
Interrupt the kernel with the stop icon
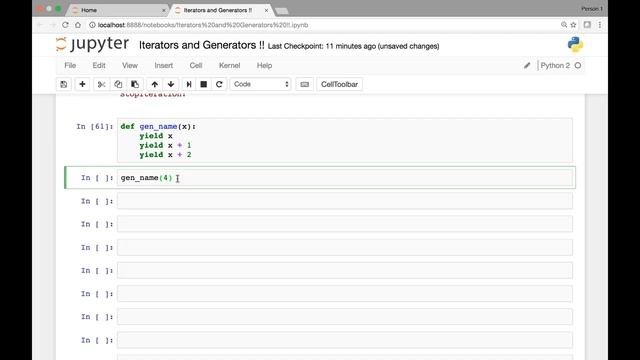[x=204, y=84]
